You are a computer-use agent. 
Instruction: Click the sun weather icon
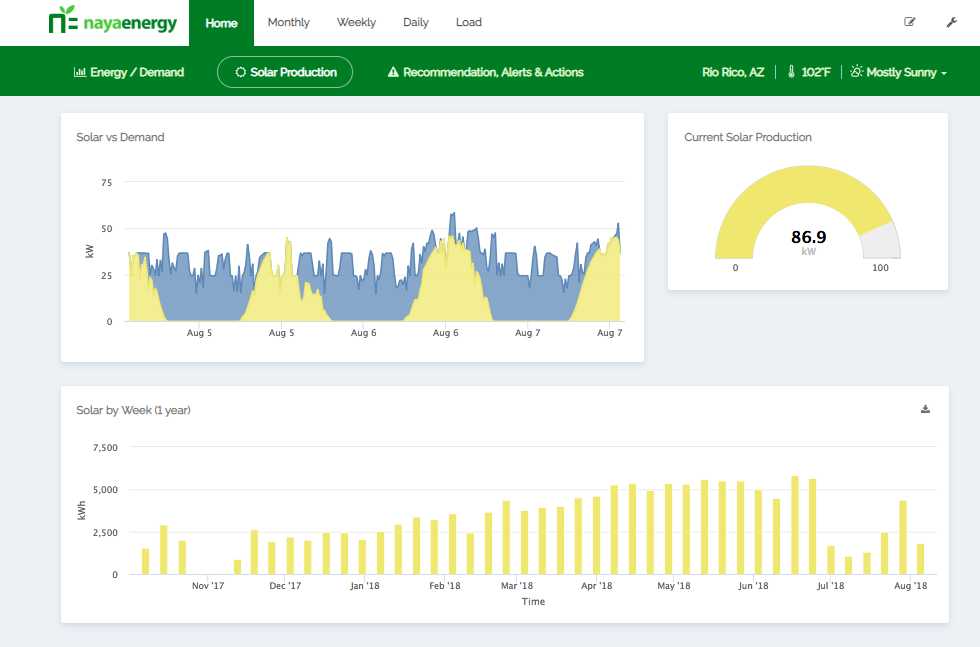coord(856,73)
